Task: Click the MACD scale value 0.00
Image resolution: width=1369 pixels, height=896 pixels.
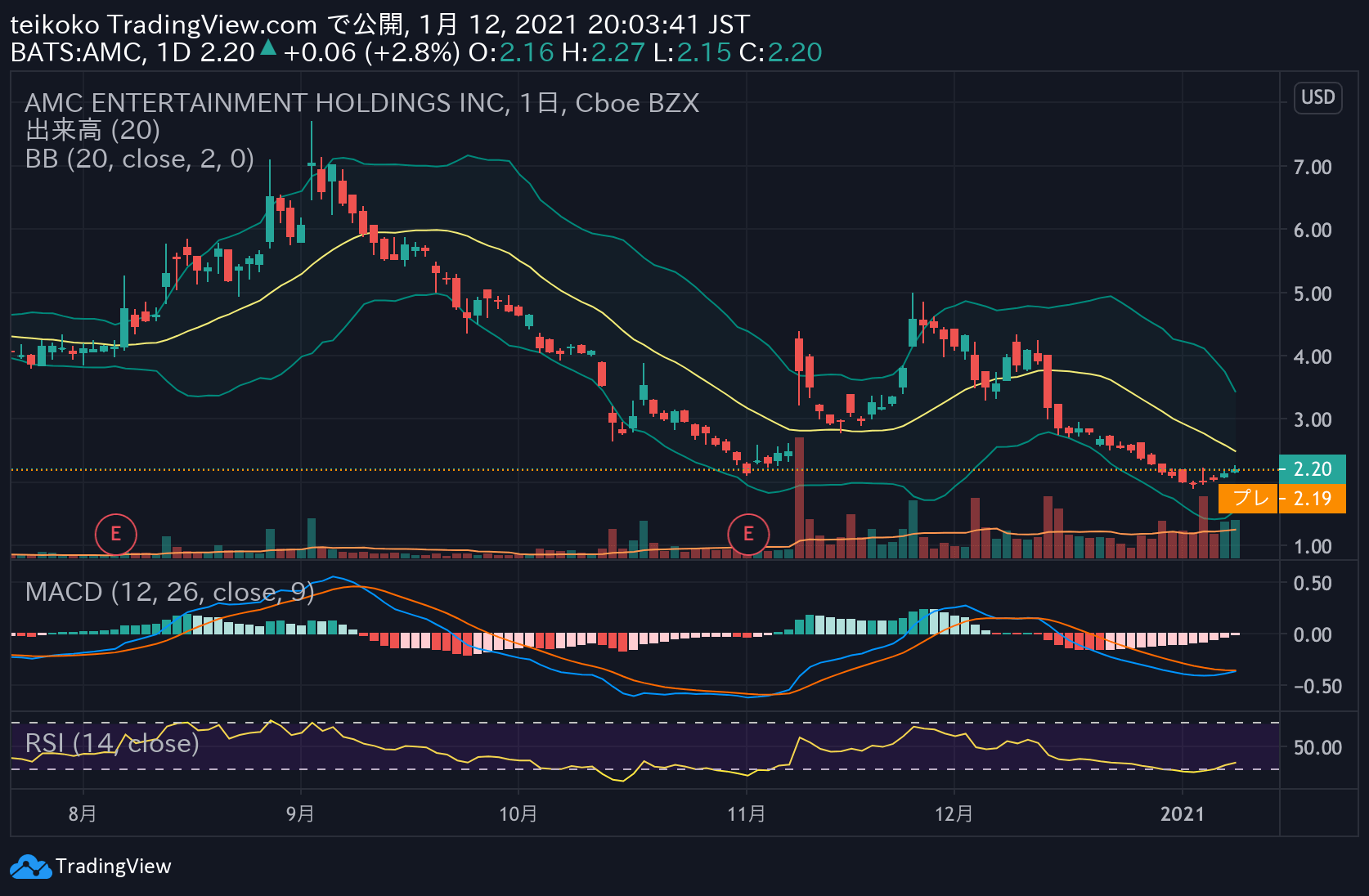Action: 1313,634
